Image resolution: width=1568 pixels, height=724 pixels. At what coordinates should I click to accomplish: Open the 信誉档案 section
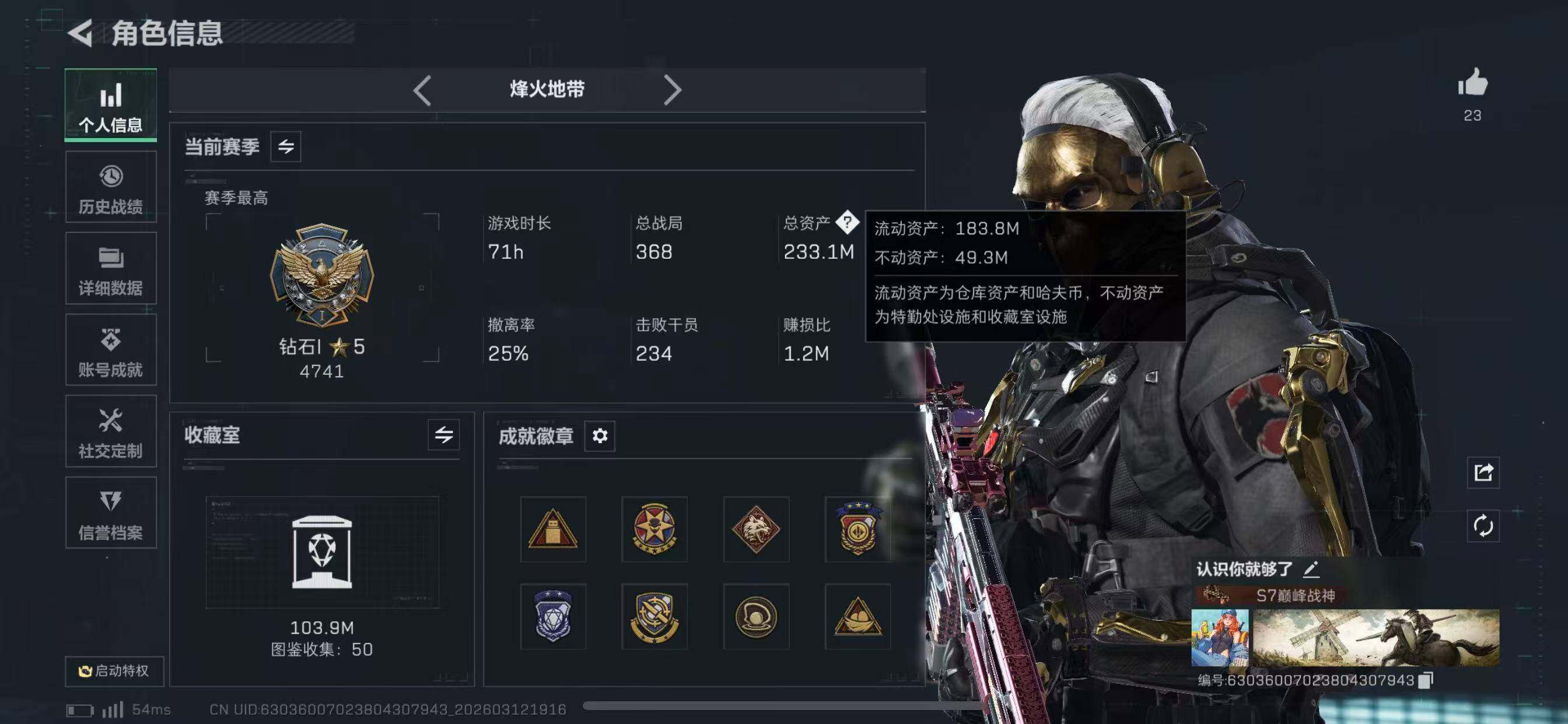(111, 513)
